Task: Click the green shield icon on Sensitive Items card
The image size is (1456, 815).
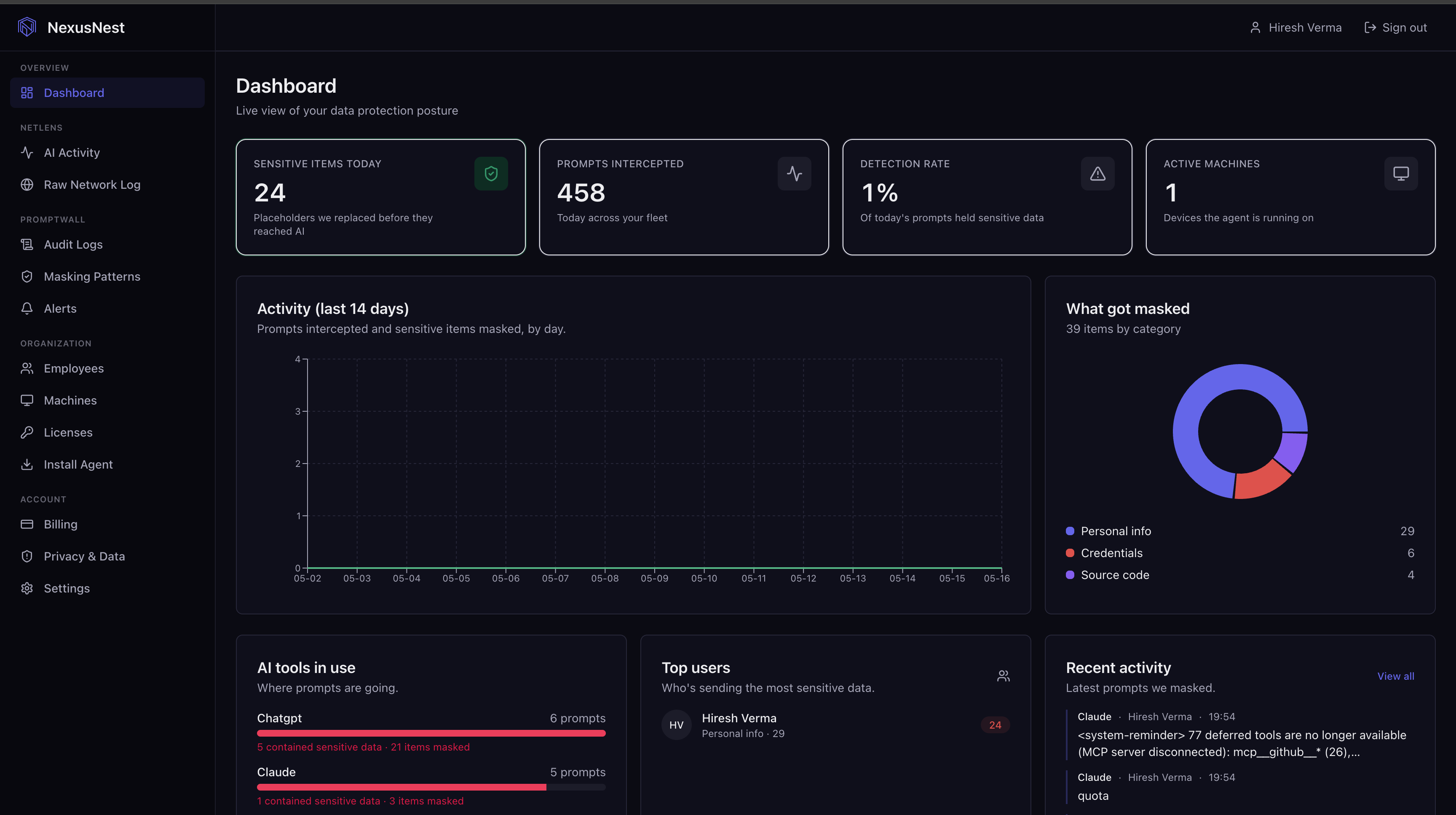Action: point(491,174)
